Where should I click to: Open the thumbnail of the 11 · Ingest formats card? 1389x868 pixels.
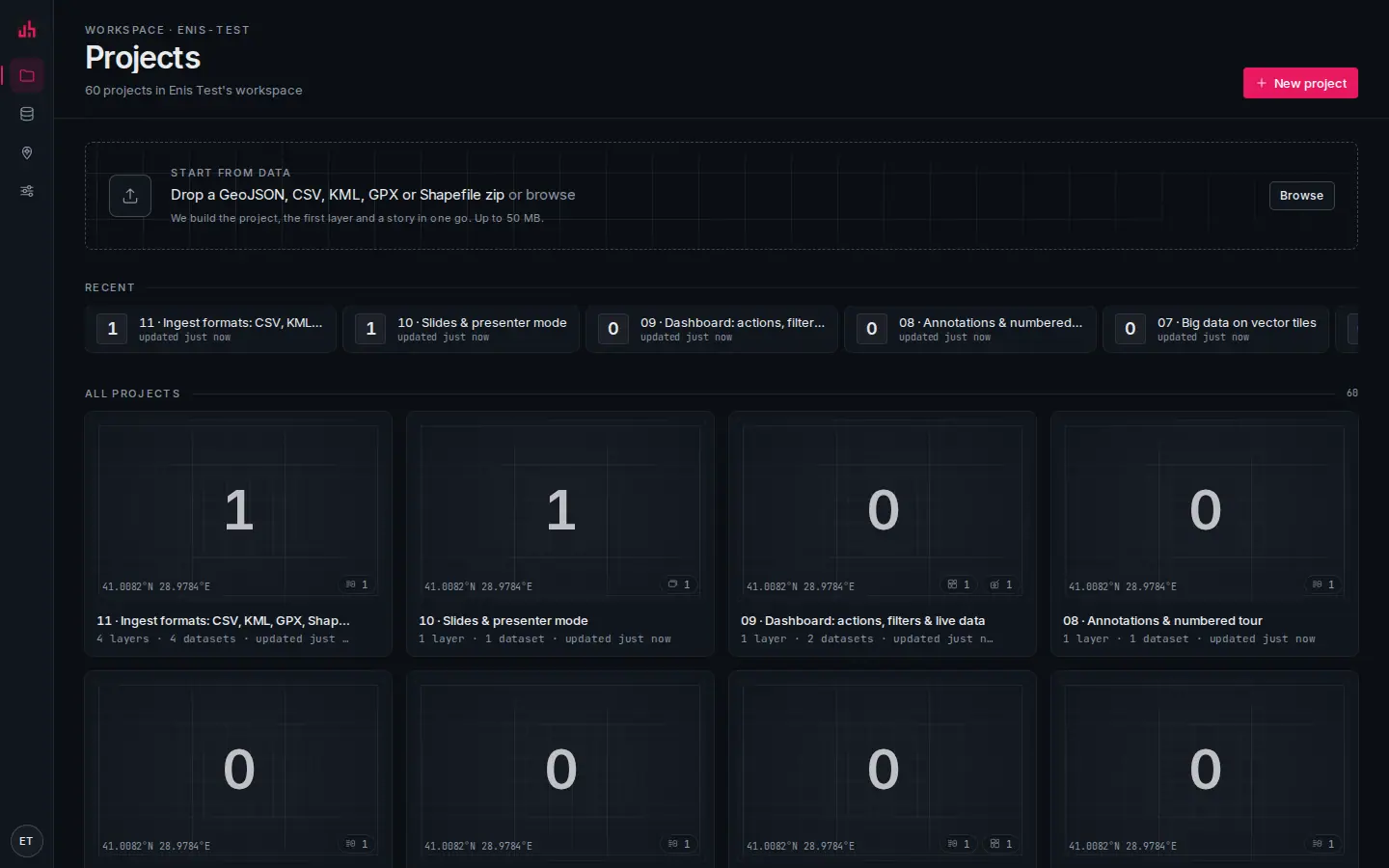click(238, 511)
